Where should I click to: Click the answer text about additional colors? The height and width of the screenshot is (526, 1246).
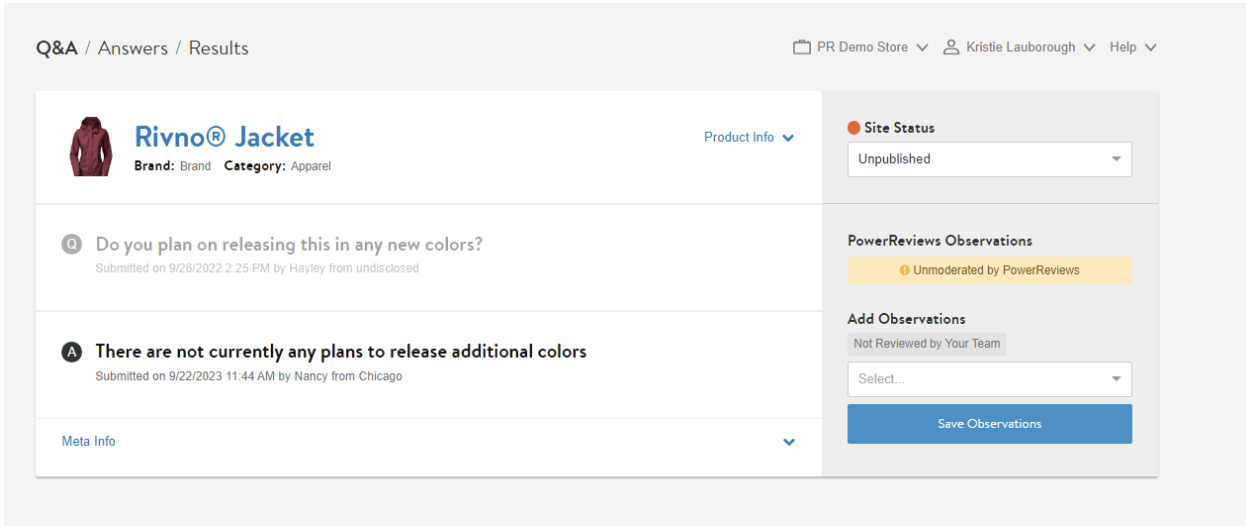click(341, 351)
